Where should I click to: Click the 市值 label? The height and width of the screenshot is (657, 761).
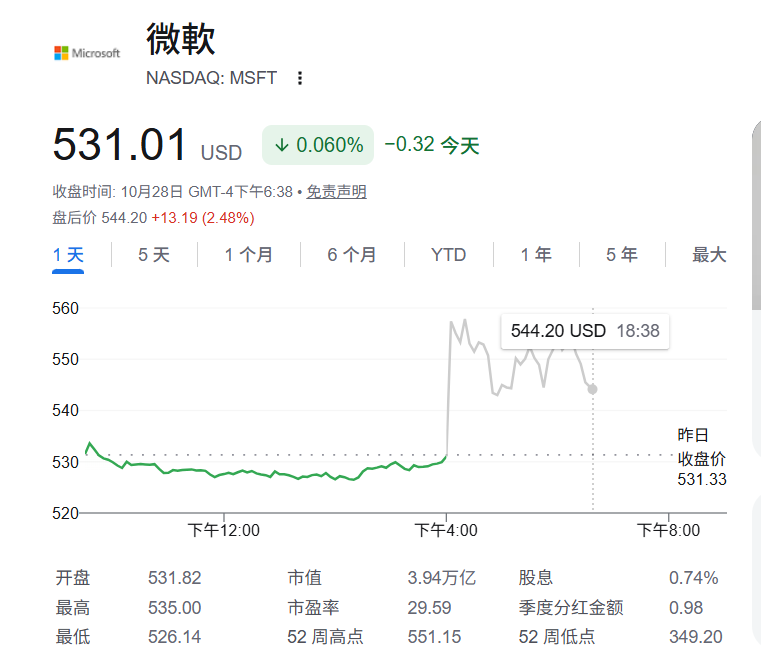coord(305,578)
